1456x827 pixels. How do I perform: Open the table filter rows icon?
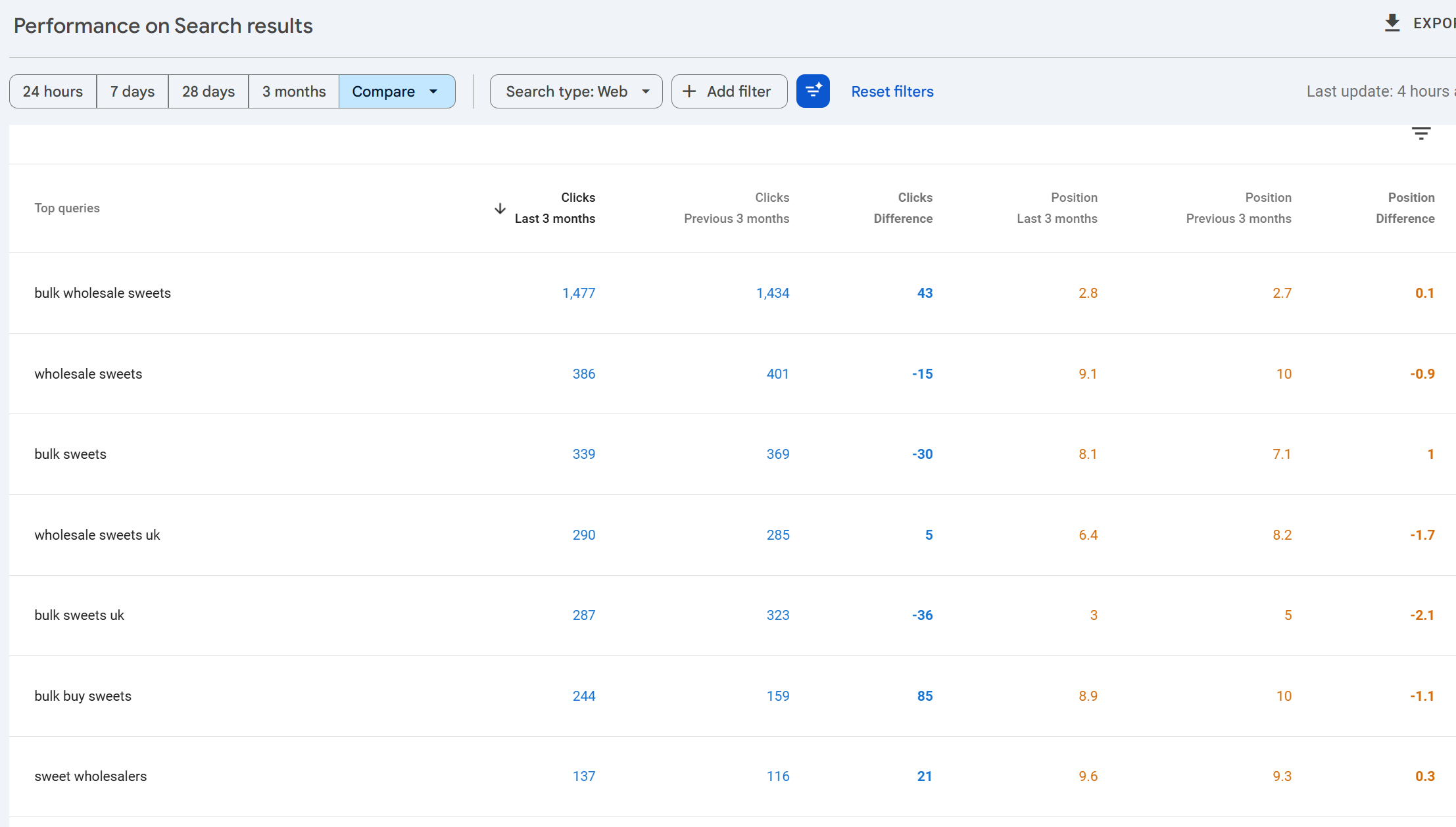1420,134
